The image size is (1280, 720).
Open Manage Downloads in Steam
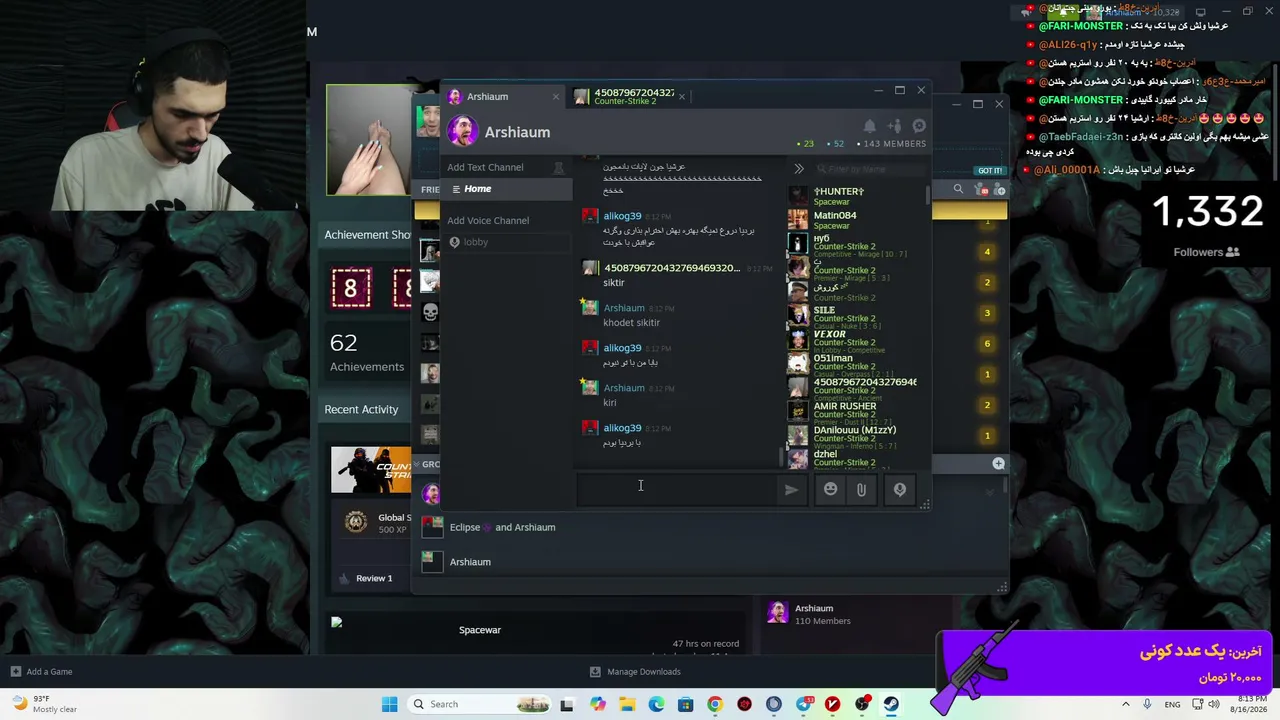coord(635,672)
